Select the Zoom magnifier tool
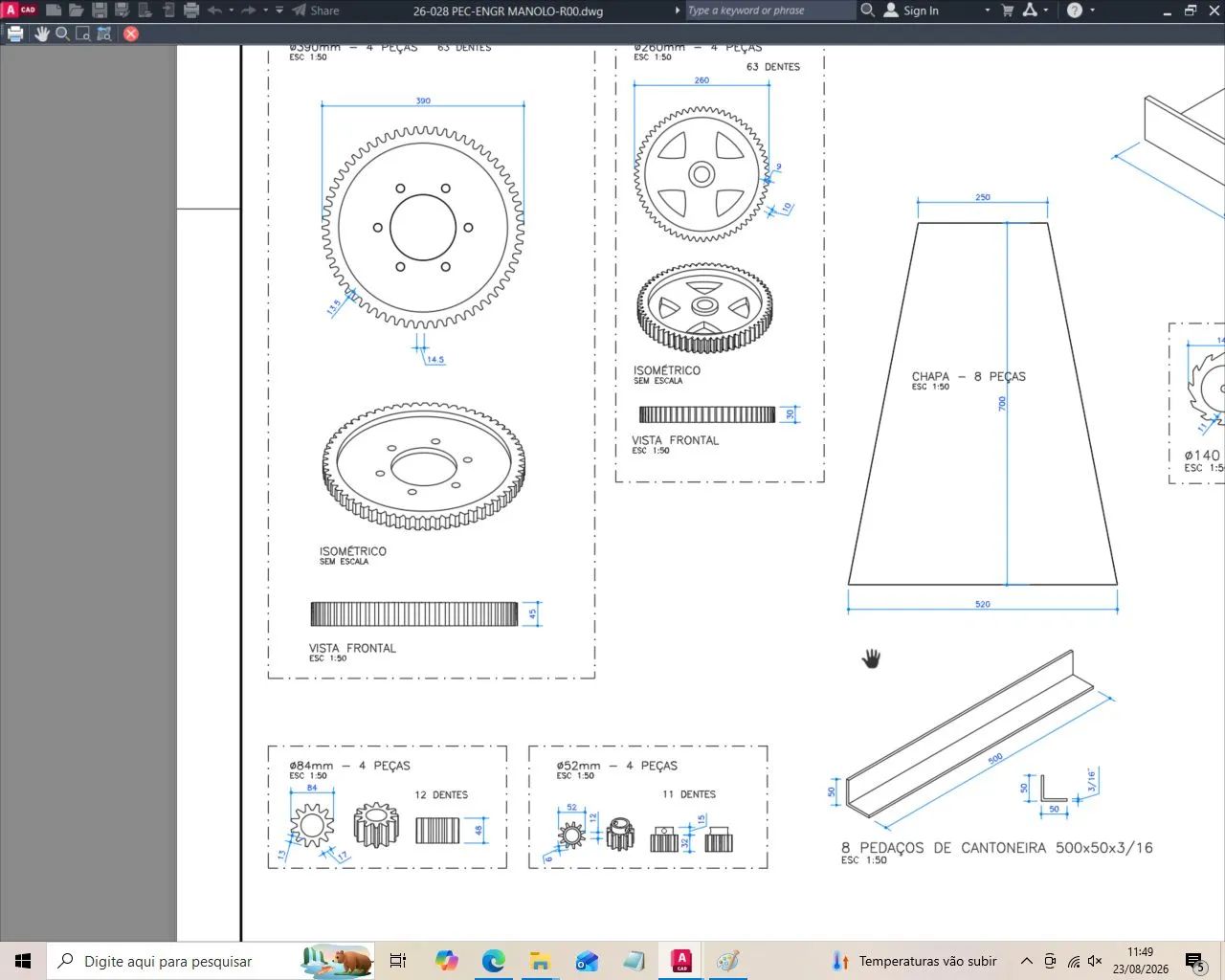 [x=62, y=33]
